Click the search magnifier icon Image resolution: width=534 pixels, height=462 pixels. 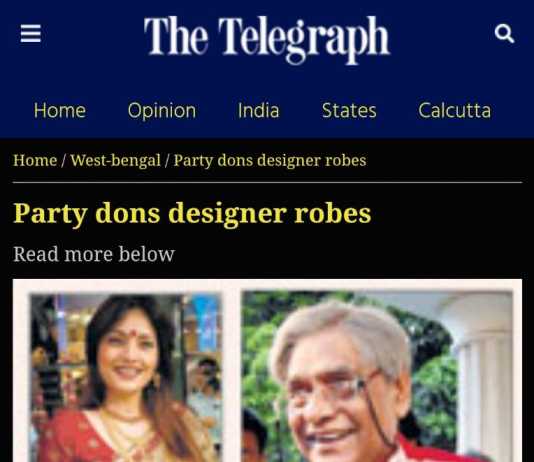click(504, 33)
